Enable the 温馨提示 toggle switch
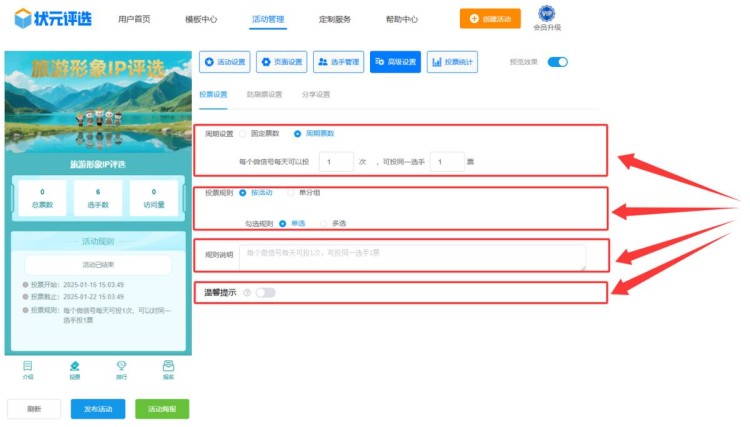Viewport: 750px width, 427px height. [265, 293]
